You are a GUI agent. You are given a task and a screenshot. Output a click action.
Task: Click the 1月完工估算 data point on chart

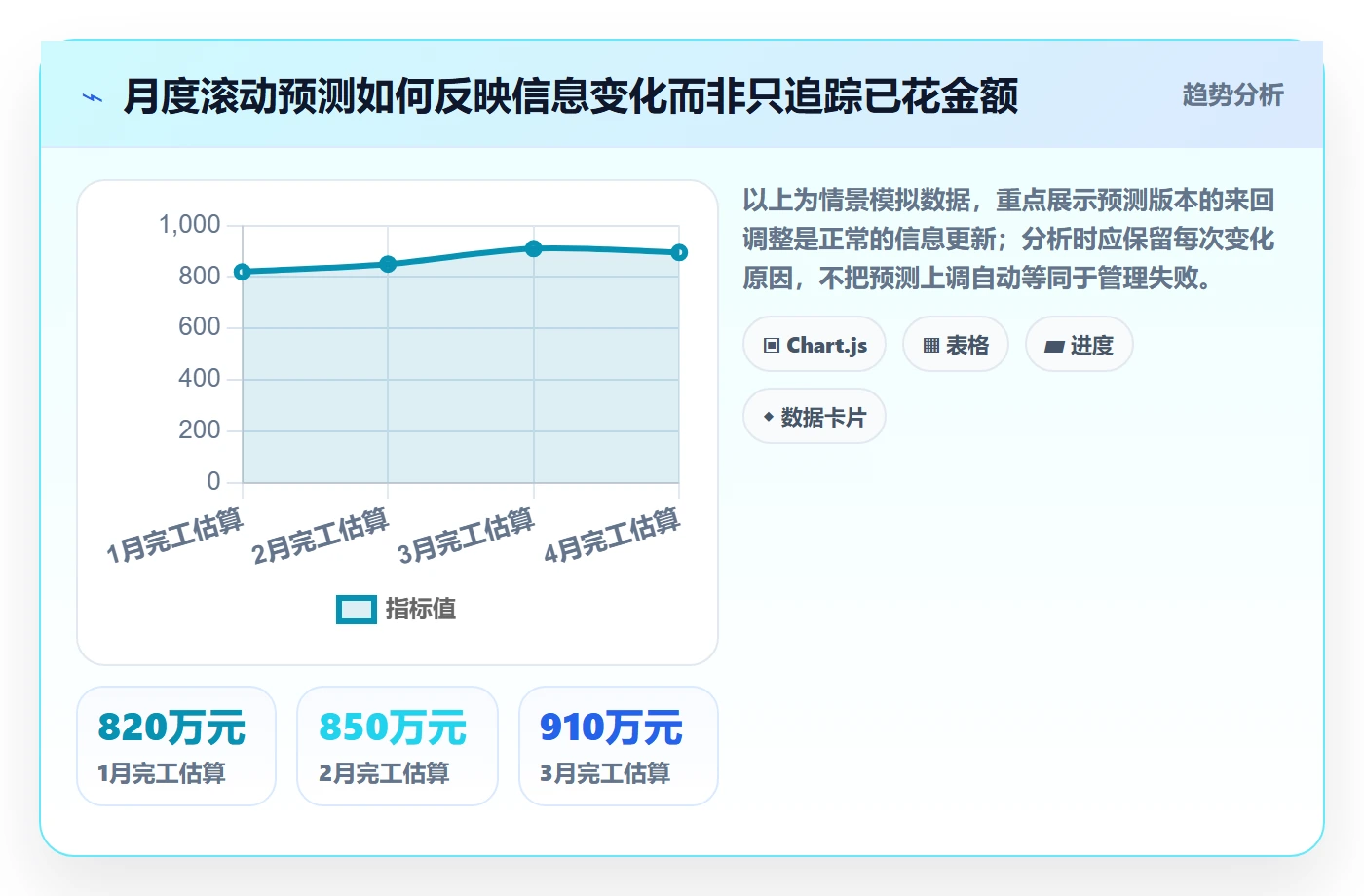243,272
